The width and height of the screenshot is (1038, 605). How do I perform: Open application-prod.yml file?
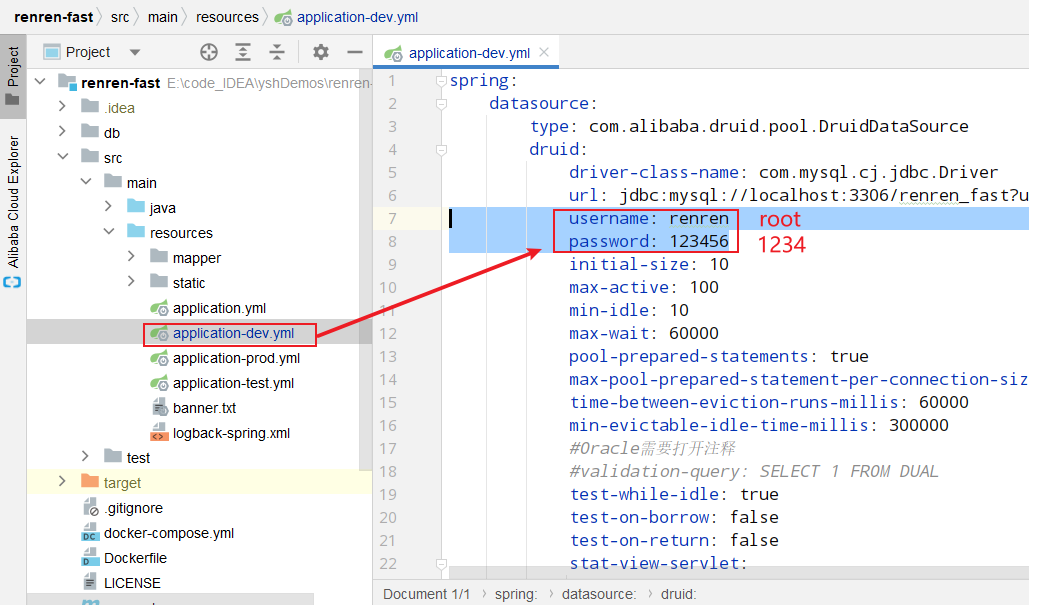click(236, 358)
